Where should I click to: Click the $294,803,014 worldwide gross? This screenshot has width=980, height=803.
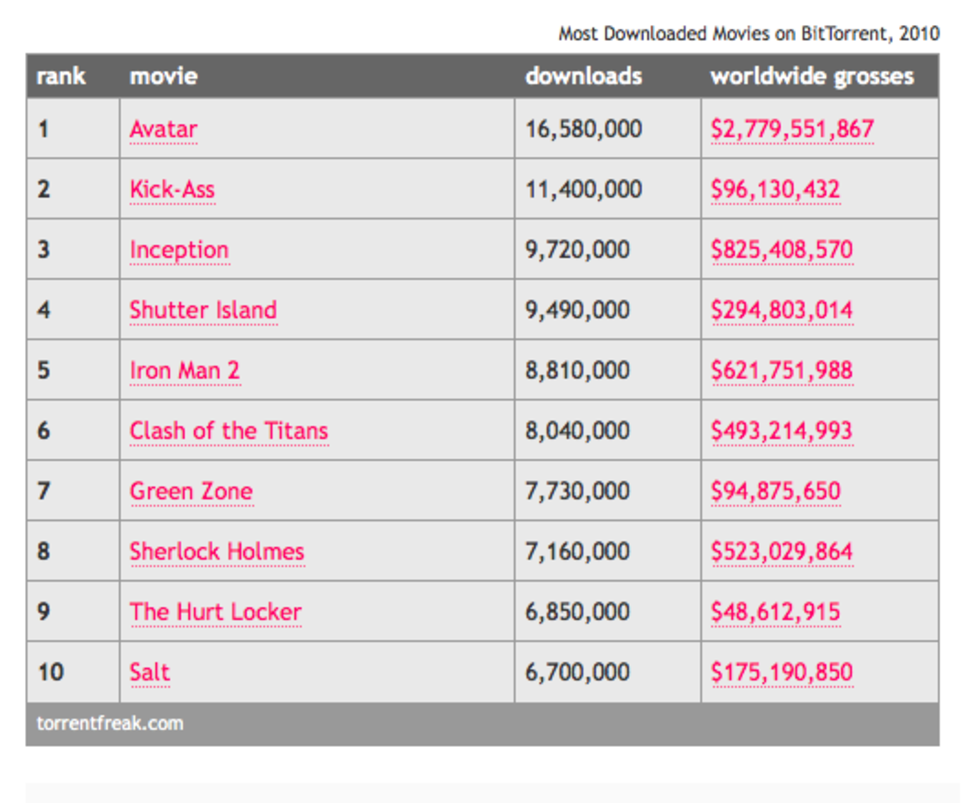coord(782,310)
